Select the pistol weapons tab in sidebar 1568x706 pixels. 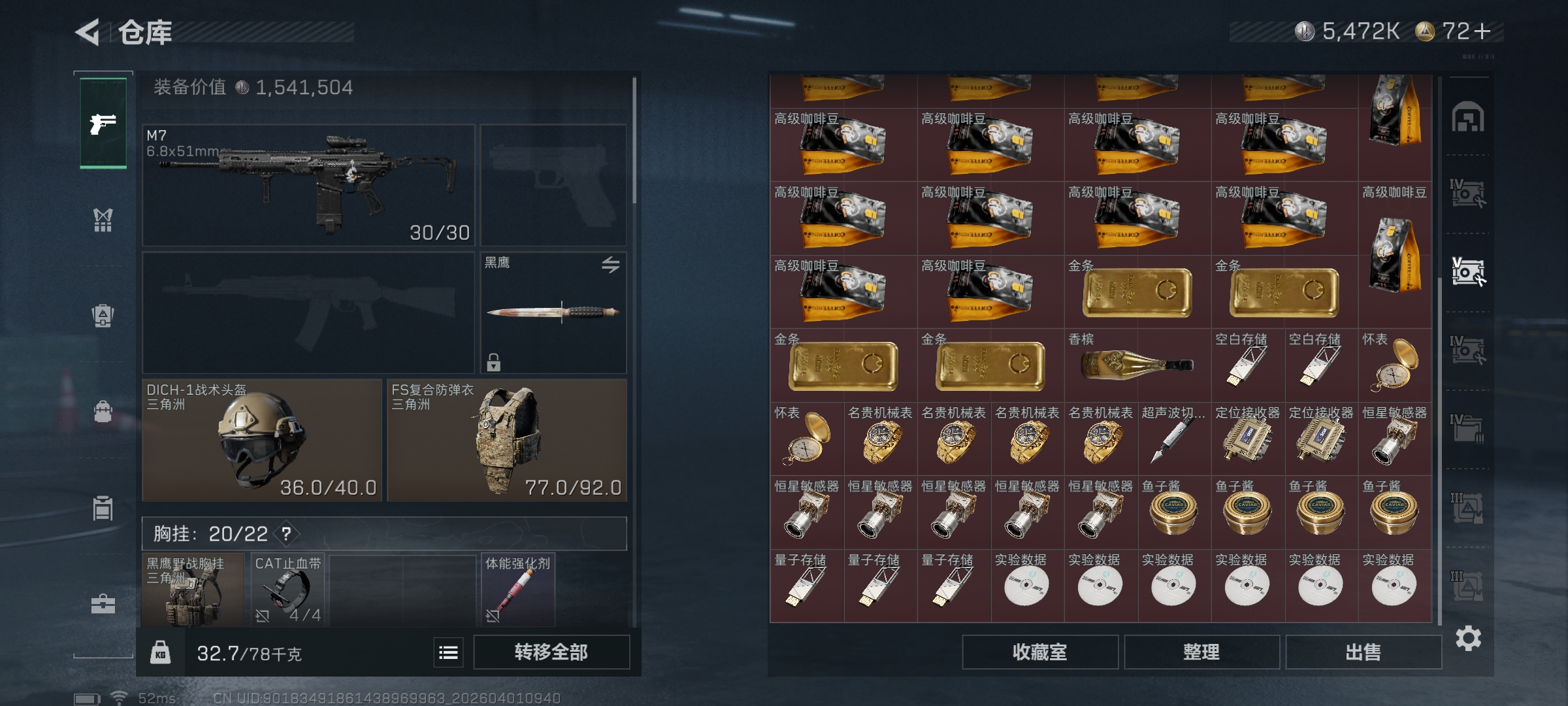[x=103, y=123]
